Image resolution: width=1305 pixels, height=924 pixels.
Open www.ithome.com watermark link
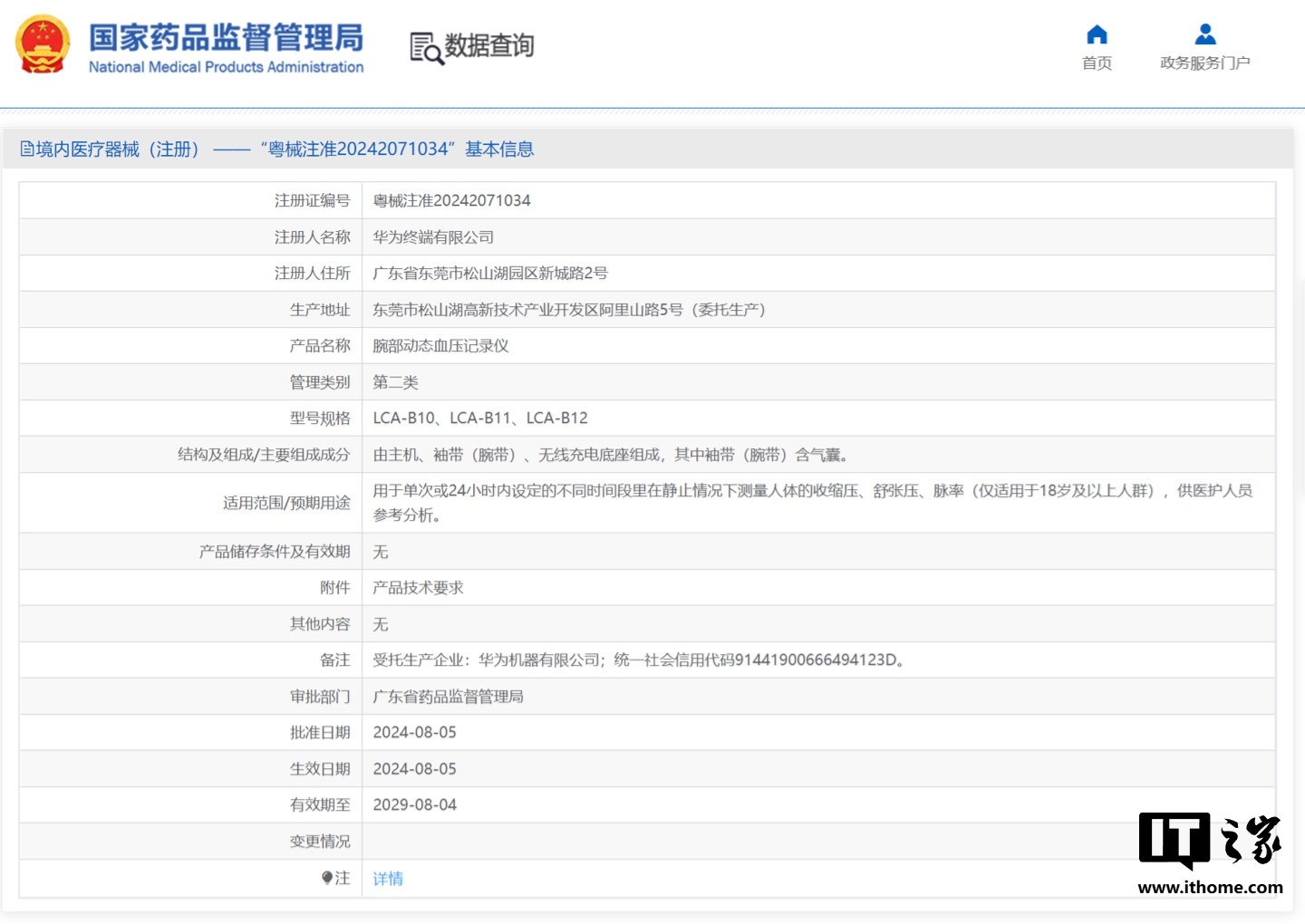[1210, 888]
